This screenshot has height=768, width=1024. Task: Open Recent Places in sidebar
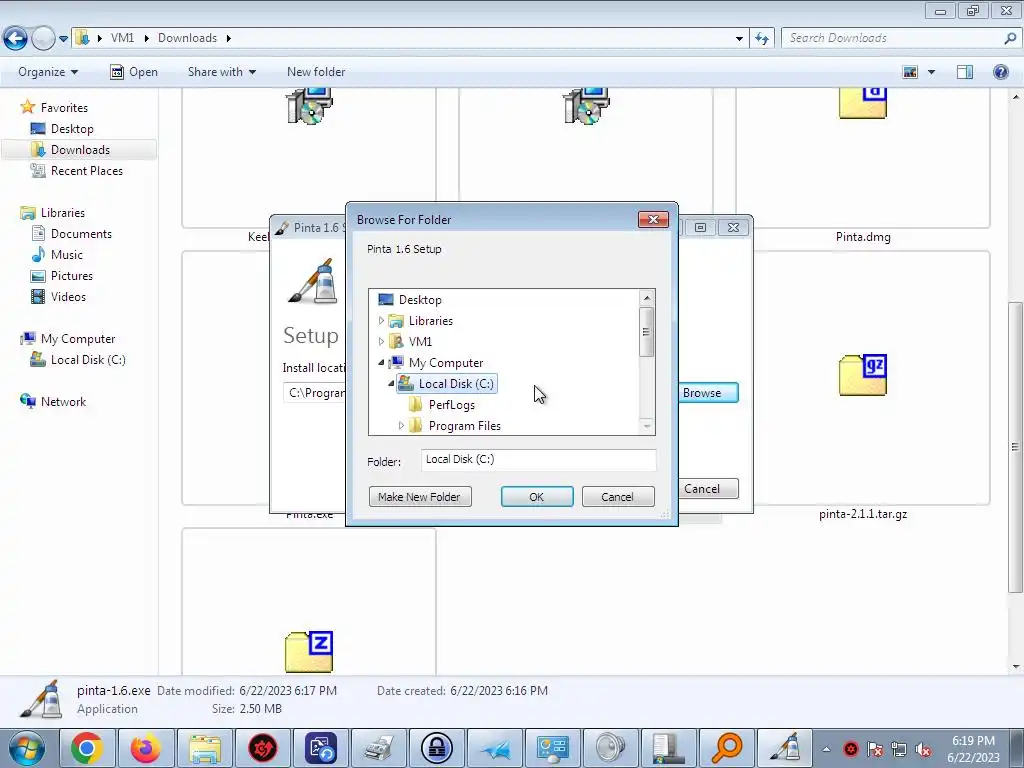click(x=87, y=170)
